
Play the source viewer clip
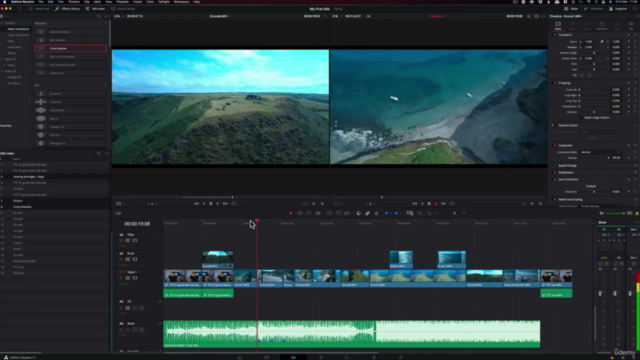218,203
